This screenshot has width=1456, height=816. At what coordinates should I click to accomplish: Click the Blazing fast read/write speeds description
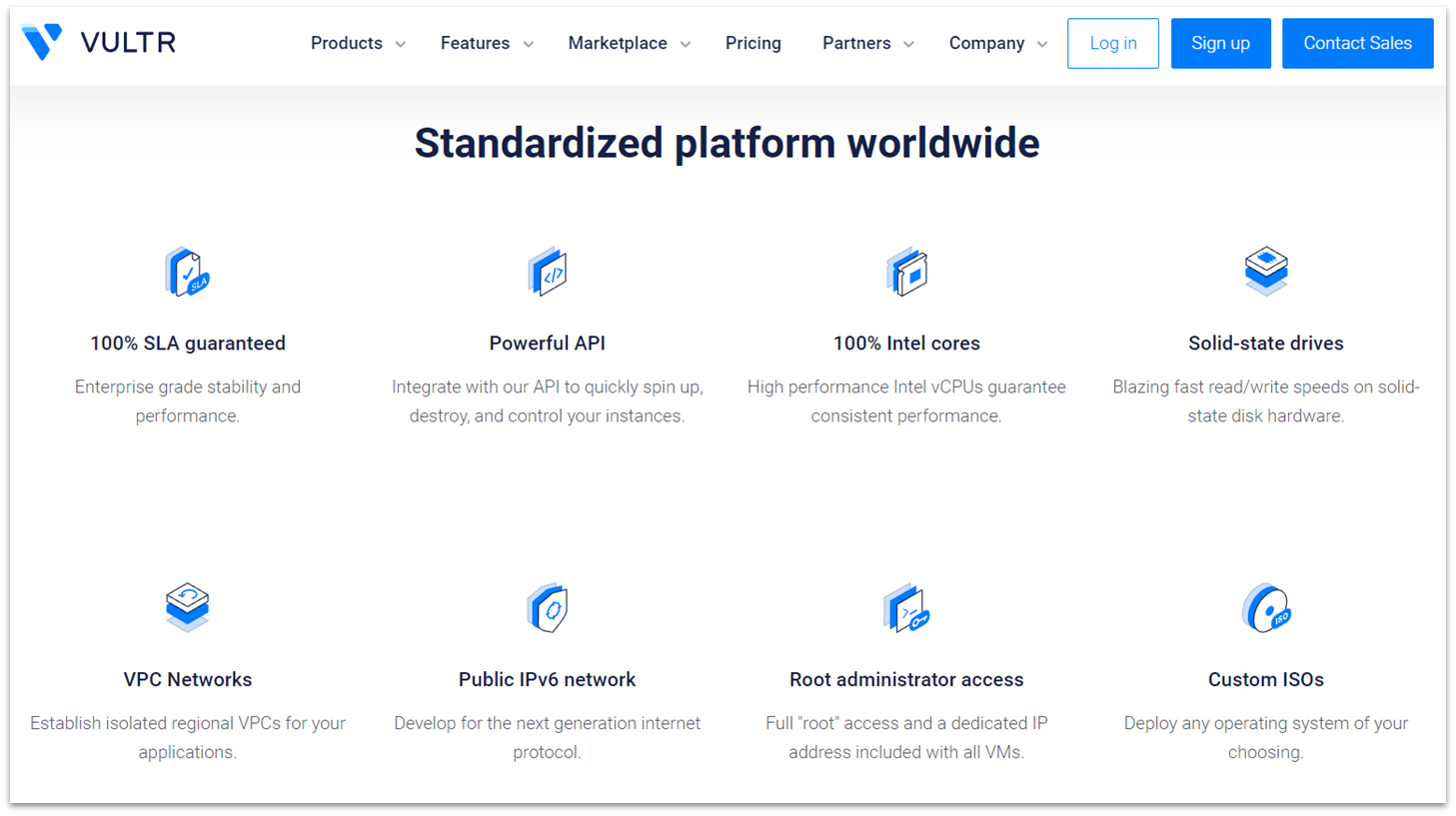click(x=1266, y=402)
